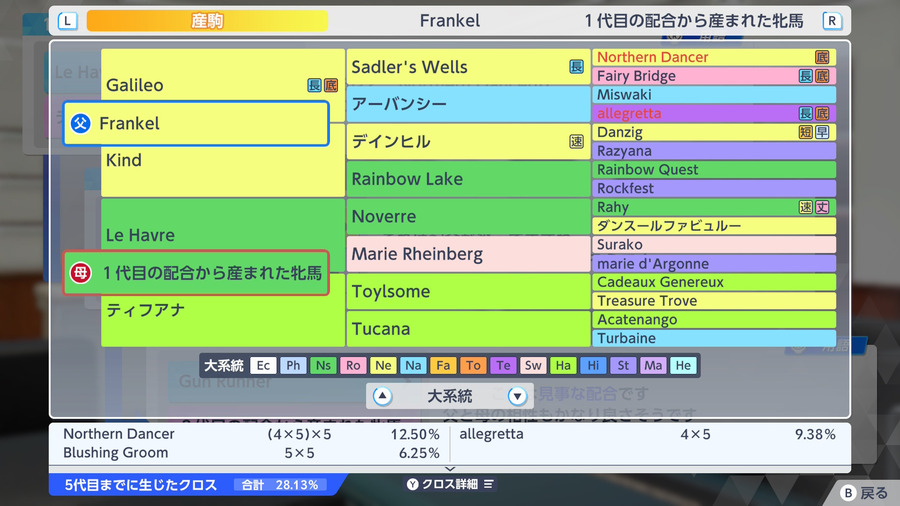Viewport: 900px width, 506px height.
Task: Expand the cross list chevron below entries
Action: 450,469
